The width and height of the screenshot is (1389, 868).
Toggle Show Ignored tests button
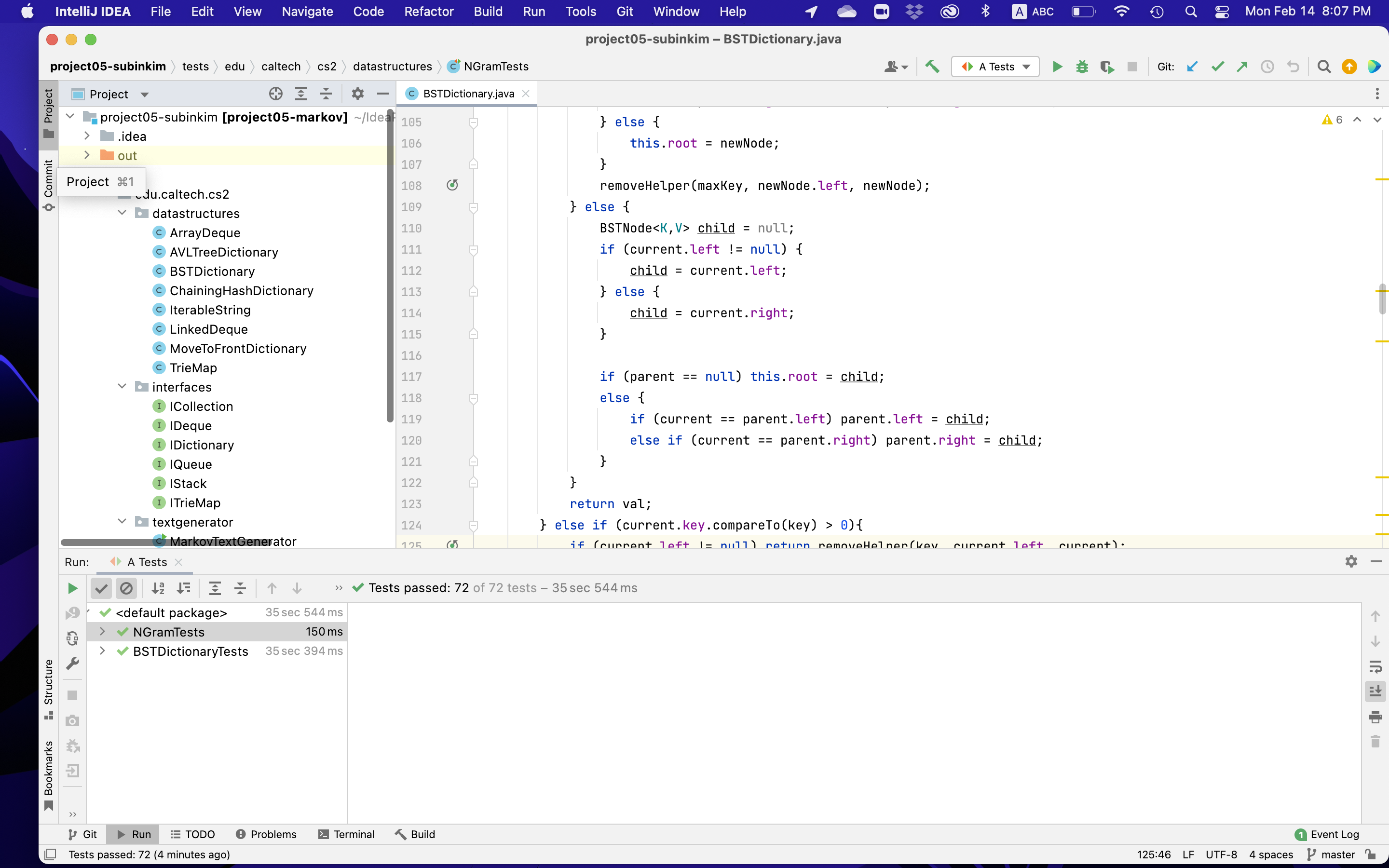[126, 588]
